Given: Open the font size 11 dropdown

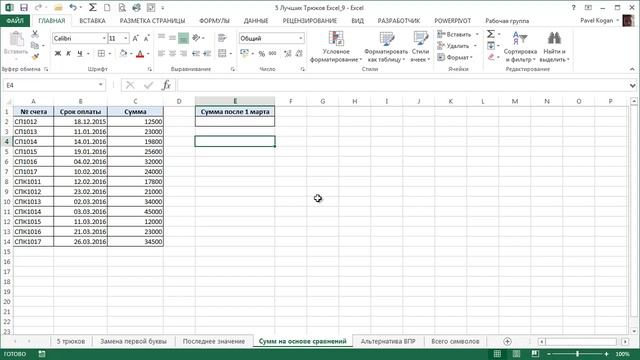Looking at the screenshot, I should click(x=126, y=38).
